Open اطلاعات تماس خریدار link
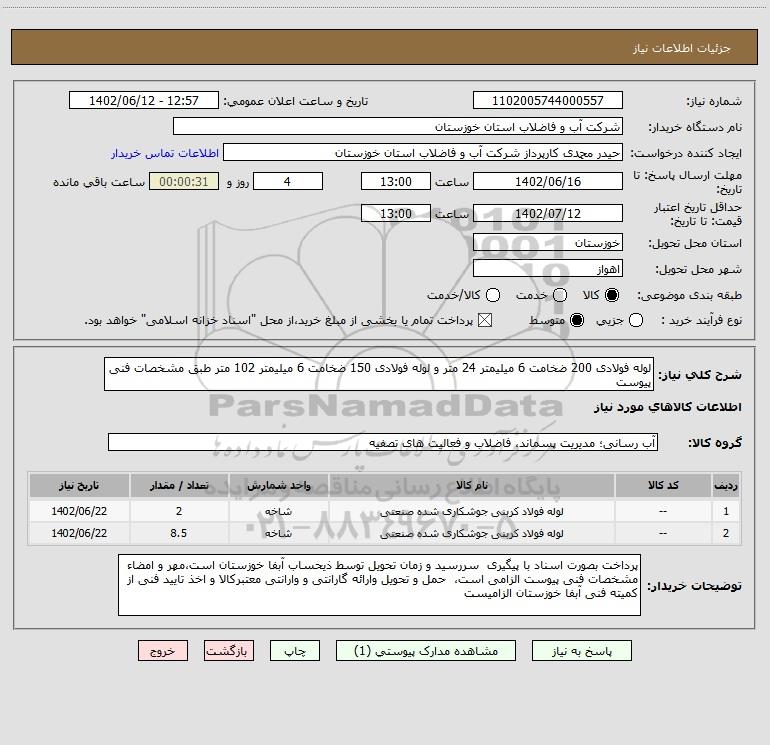The width and height of the screenshot is (770, 745). 165,153
